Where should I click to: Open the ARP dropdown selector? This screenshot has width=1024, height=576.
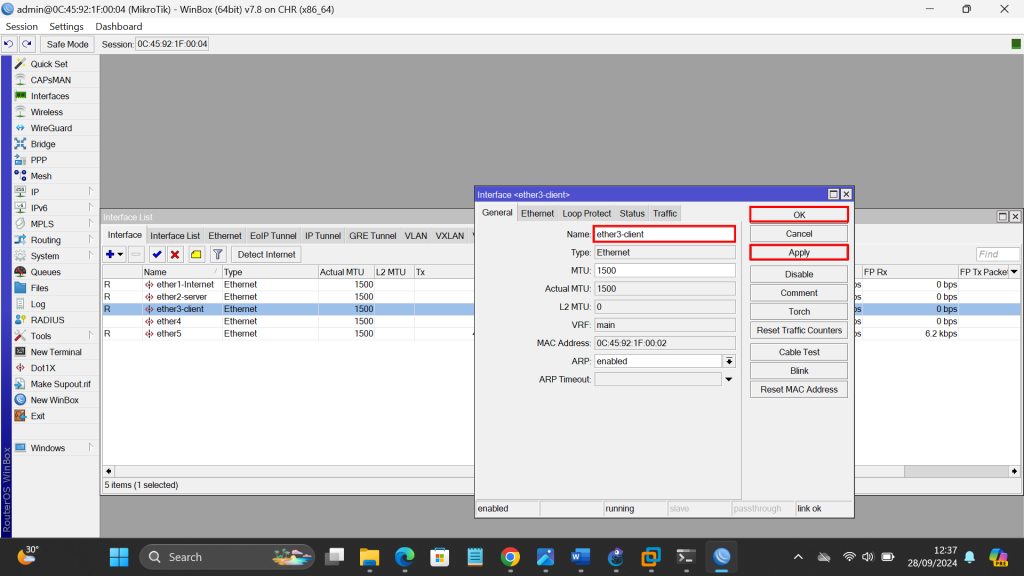(x=729, y=361)
